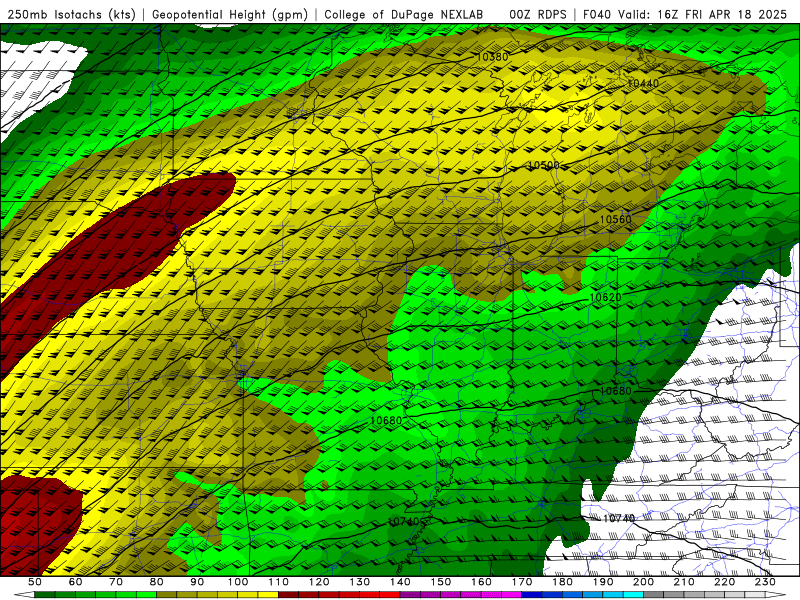Pick the magenta legend segment near 160

coord(491,595)
